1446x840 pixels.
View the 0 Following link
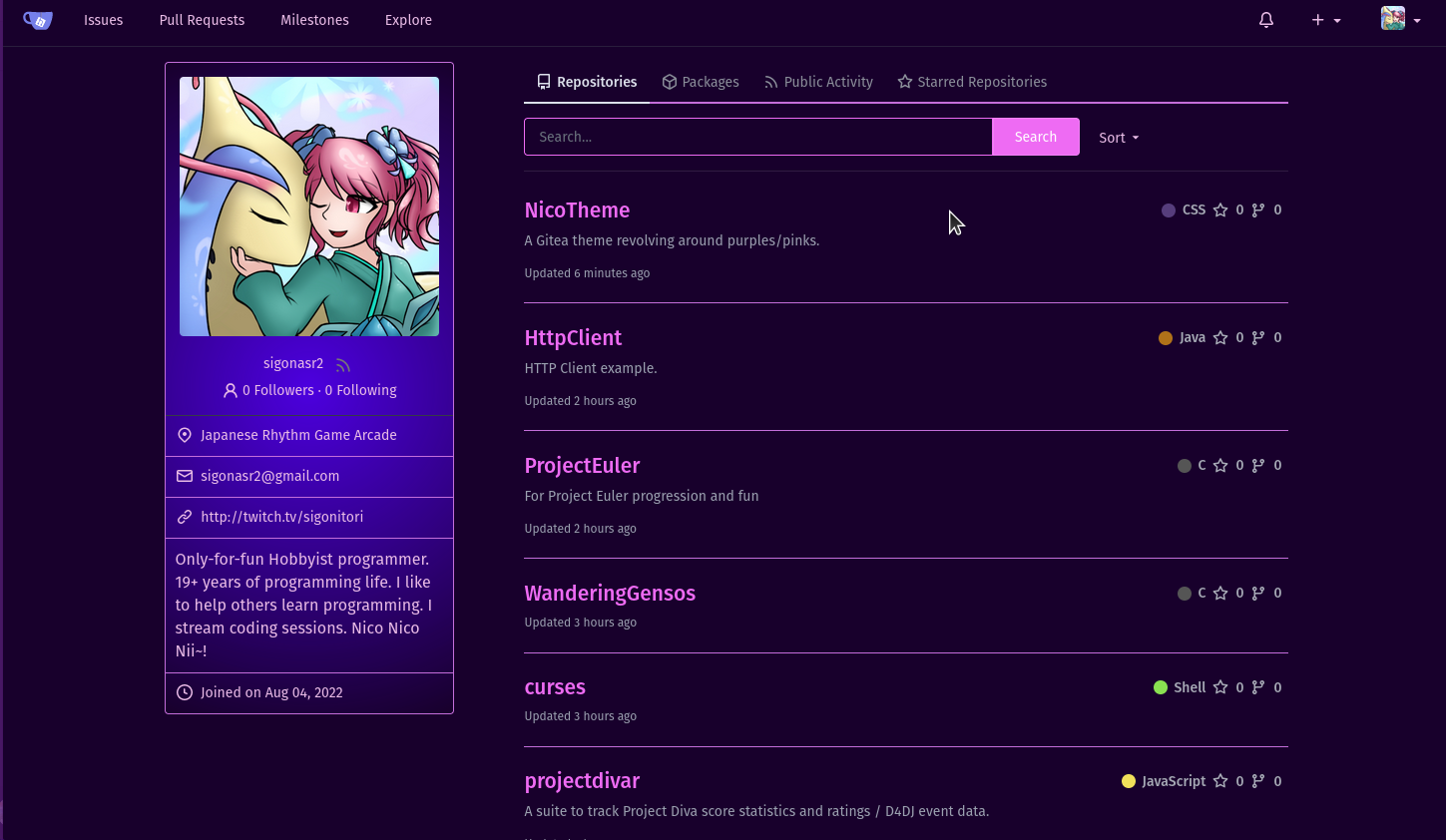point(360,390)
